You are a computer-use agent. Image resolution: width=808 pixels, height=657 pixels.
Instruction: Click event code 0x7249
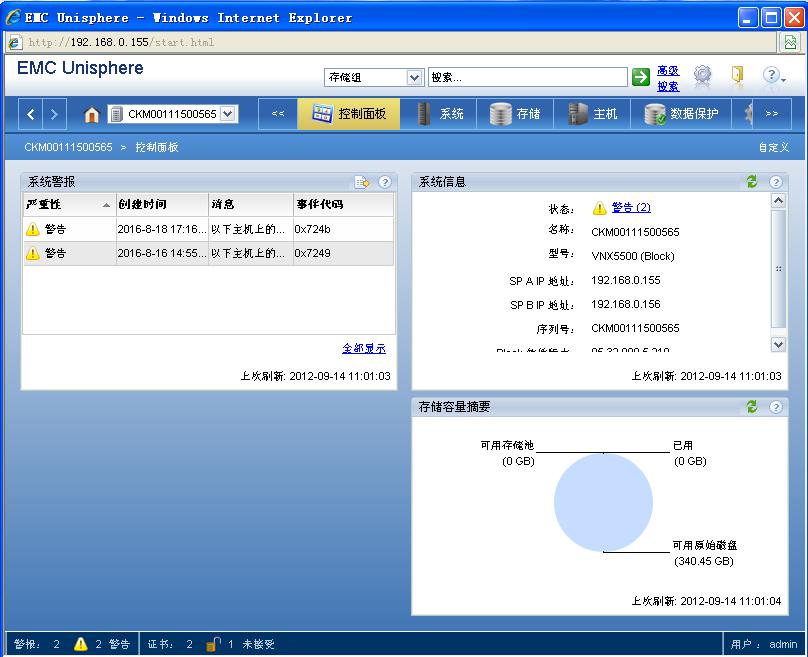click(312, 253)
